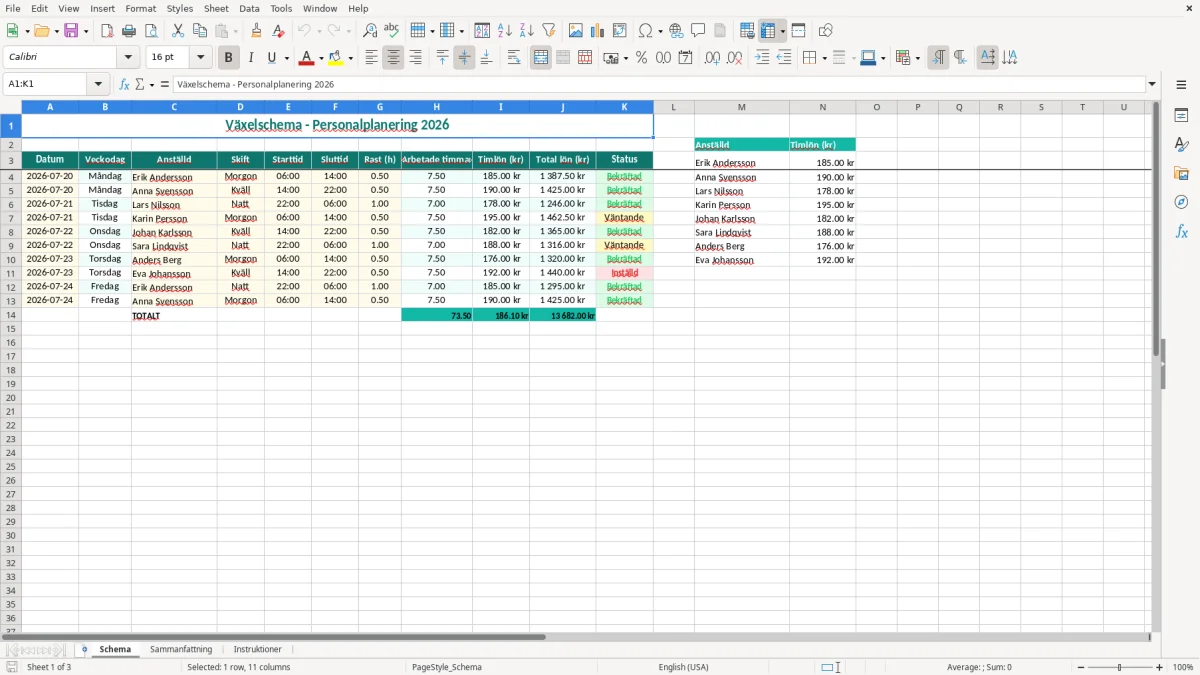Open the sidebar Properties deck
The height and width of the screenshot is (675, 1200).
[x=1181, y=116]
